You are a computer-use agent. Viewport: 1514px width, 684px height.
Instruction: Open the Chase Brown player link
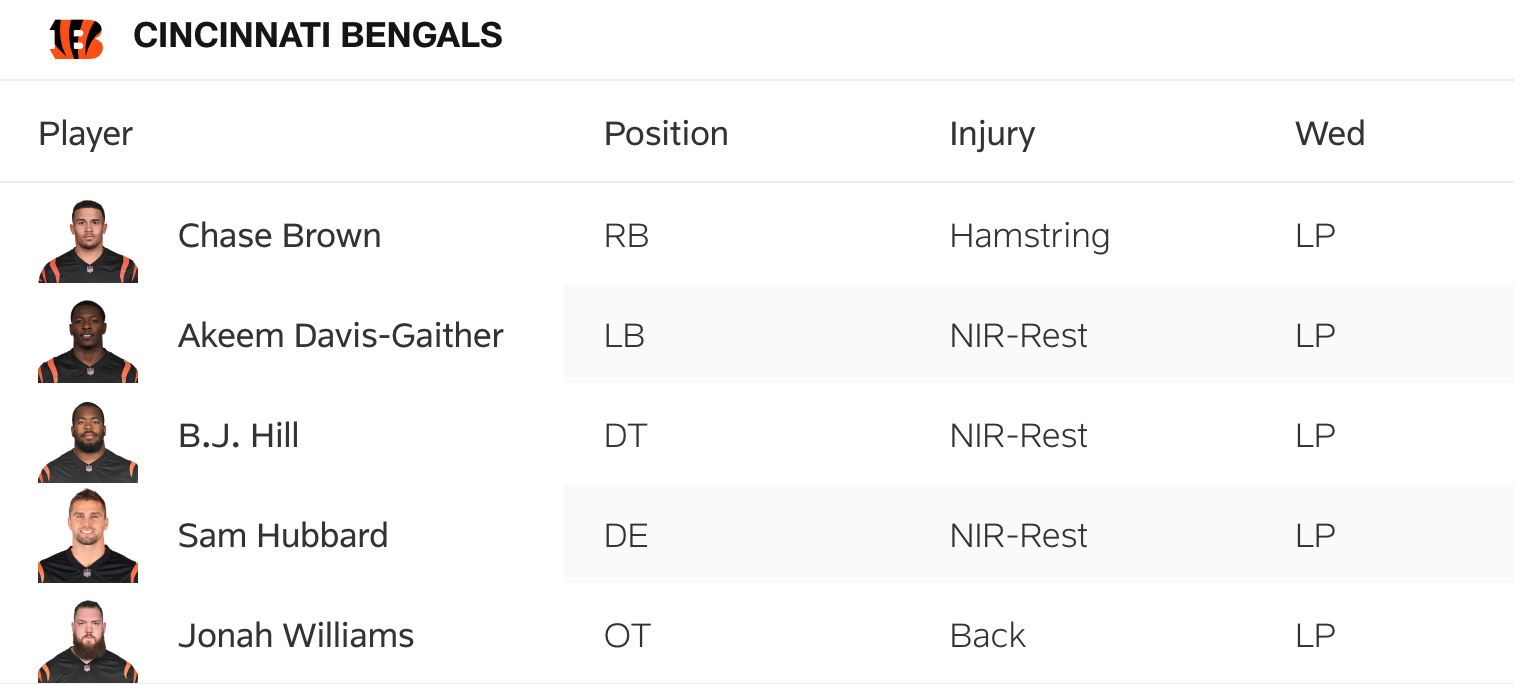tap(279, 236)
